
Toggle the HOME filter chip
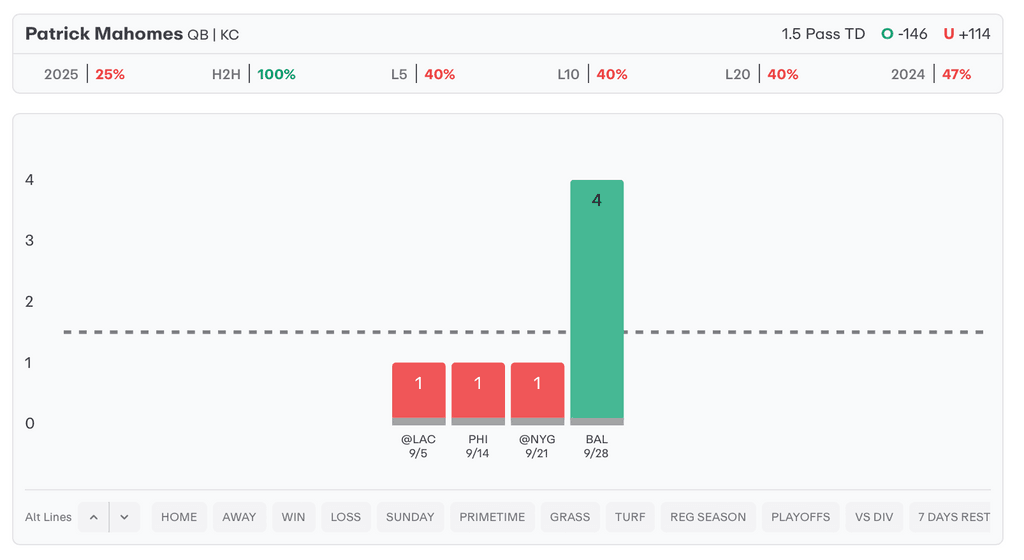tap(179, 517)
